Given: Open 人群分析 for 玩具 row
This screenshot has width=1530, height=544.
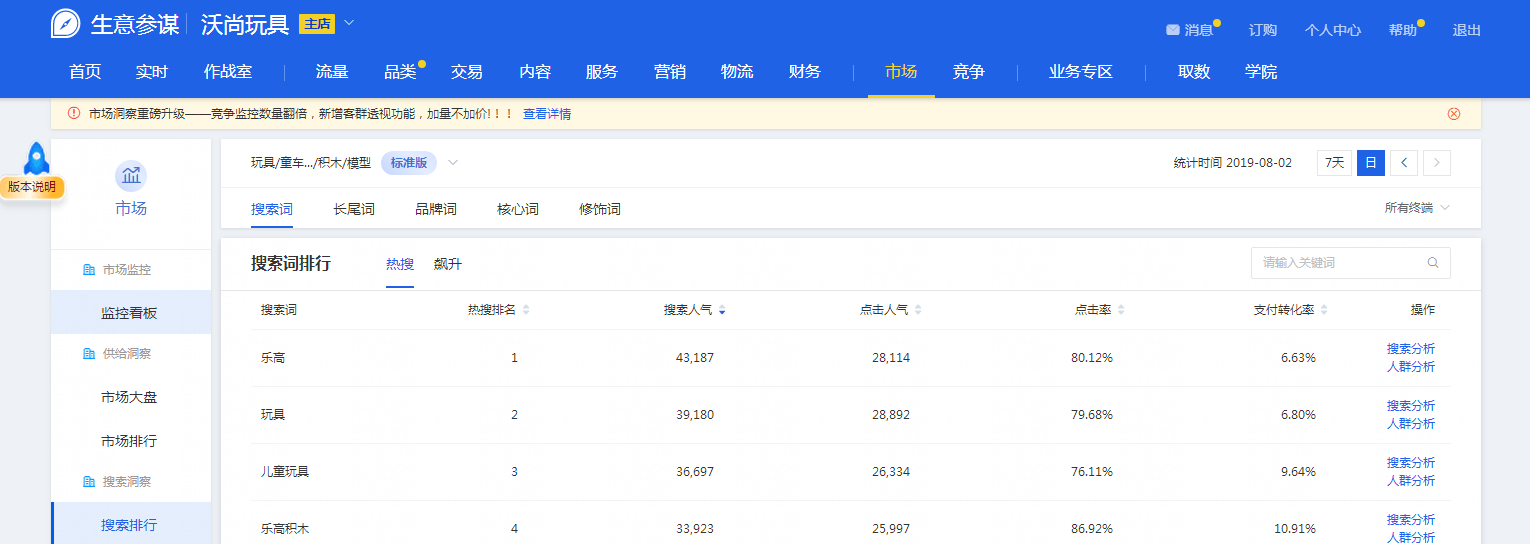Looking at the screenshot, I should click(1411, 423).
